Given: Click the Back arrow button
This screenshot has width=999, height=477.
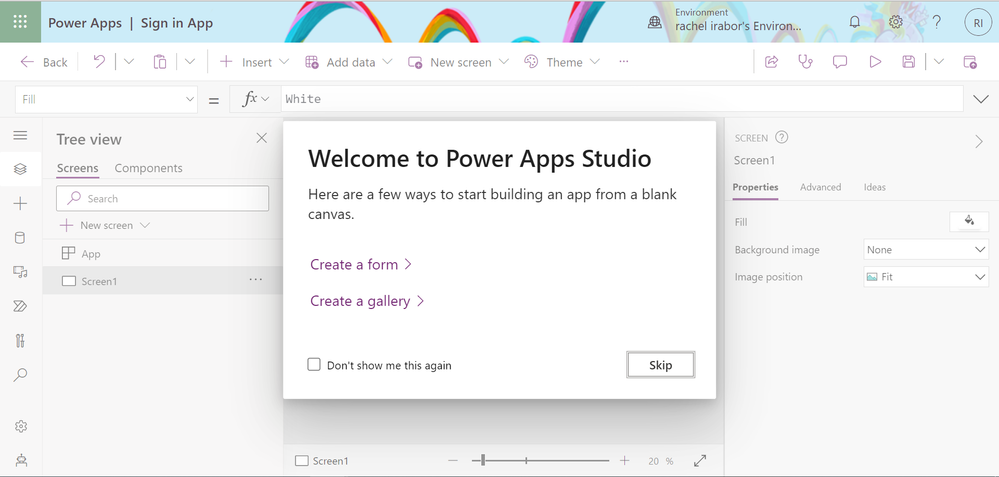Looking at the screenshot, I should coord(43,62).
